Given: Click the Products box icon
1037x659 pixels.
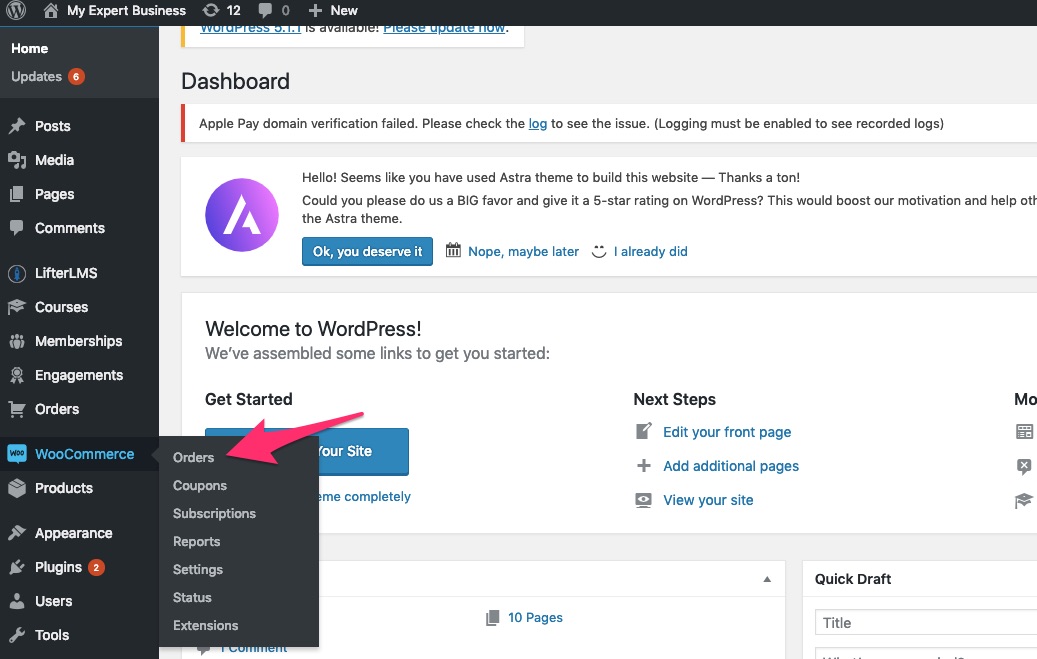Looking at the screenshot, I should click(17, 488).
